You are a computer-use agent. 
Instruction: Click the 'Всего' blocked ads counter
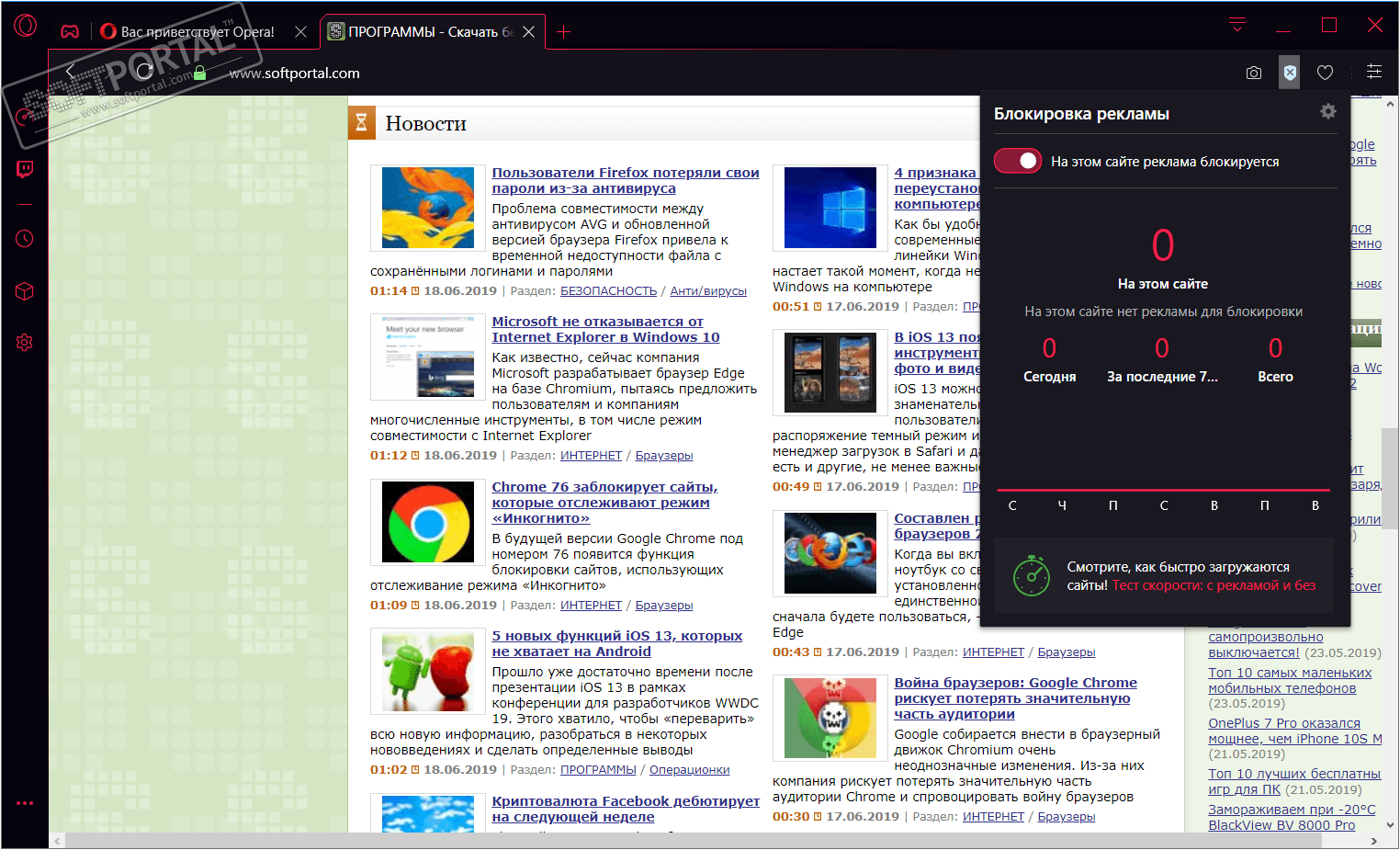point(1275,359)
